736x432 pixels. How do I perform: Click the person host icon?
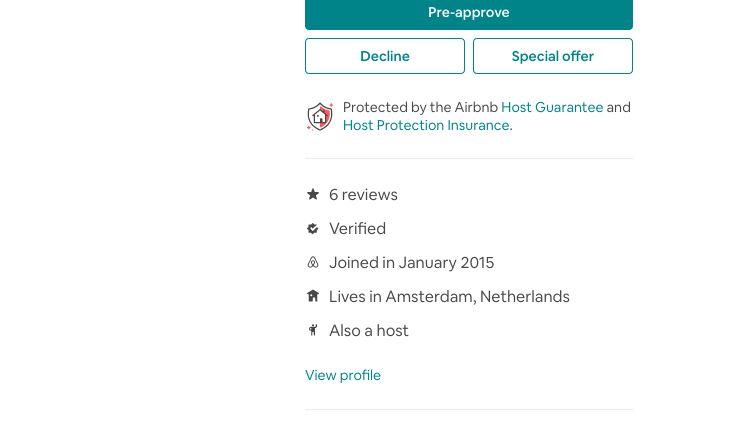pos(313,330)
